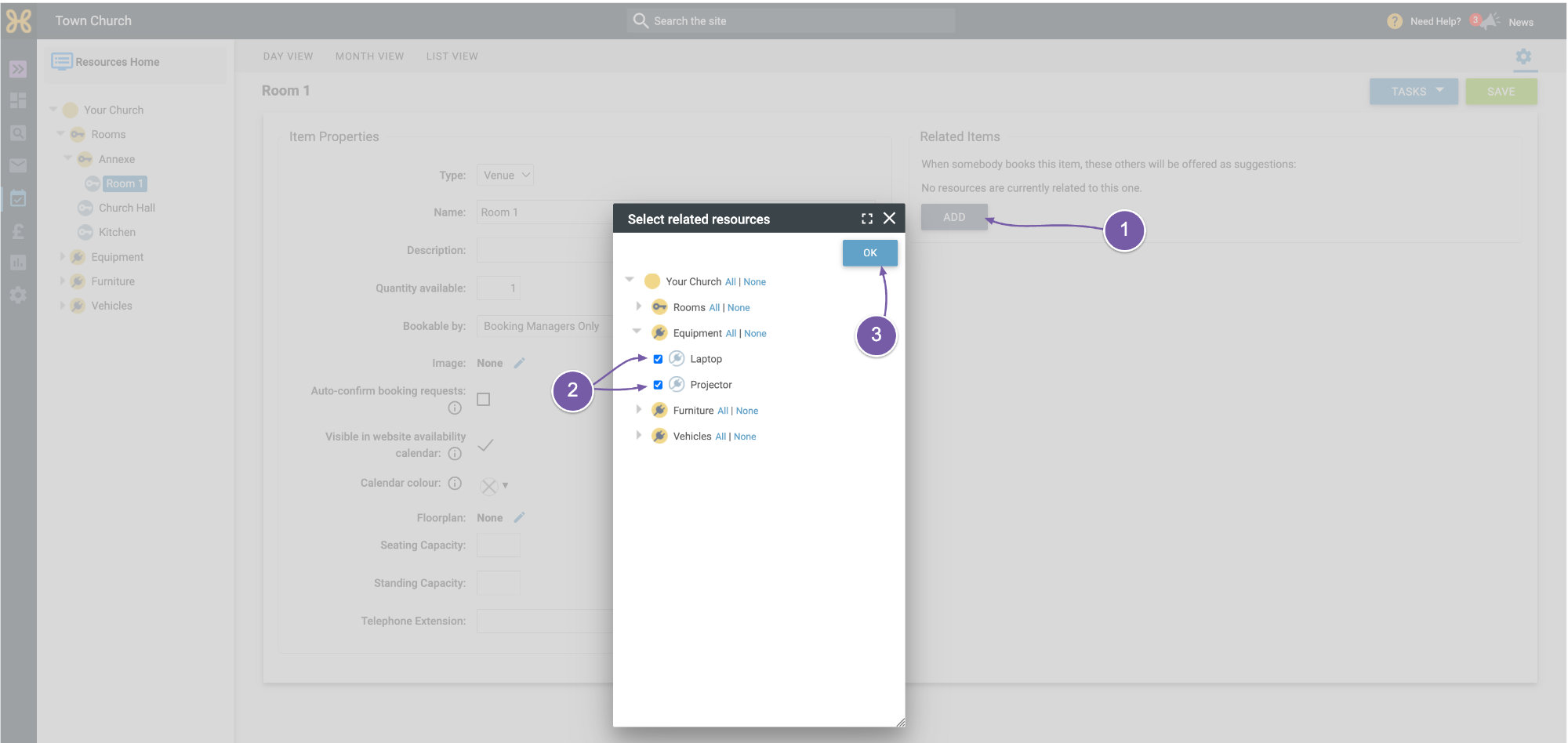Select None for Vehicles in the dialog
This screenshot has height=743, width=1568.
pyautogui.click(x=745, y=437)
